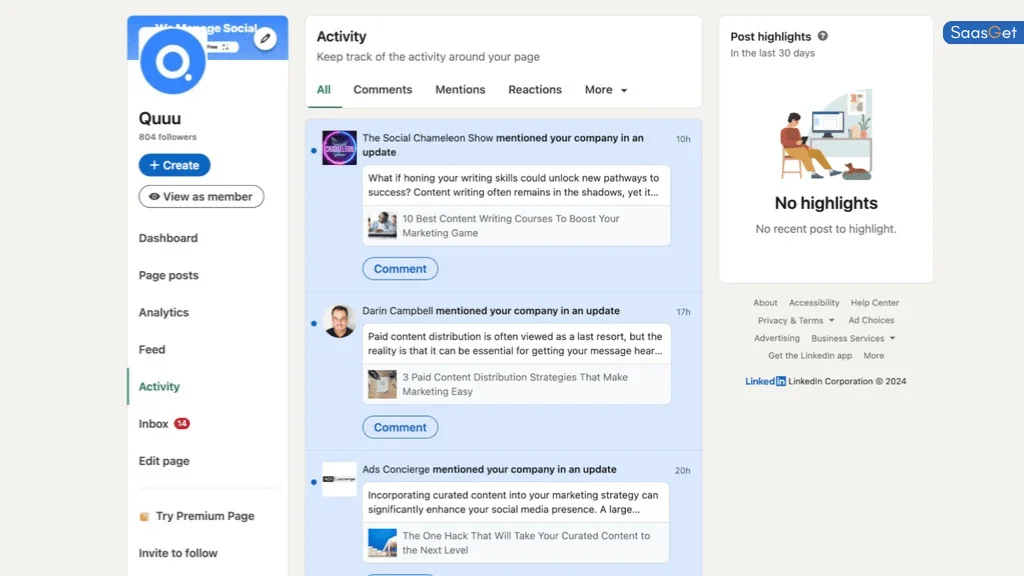
Task: Open the Quuu page logo
Action: 172,61
